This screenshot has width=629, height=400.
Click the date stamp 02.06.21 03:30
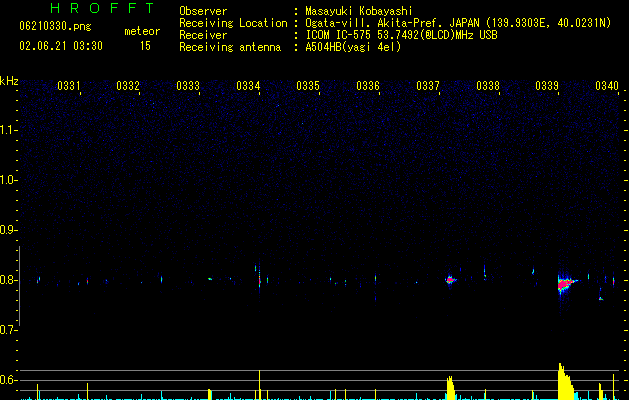(61, 46)
